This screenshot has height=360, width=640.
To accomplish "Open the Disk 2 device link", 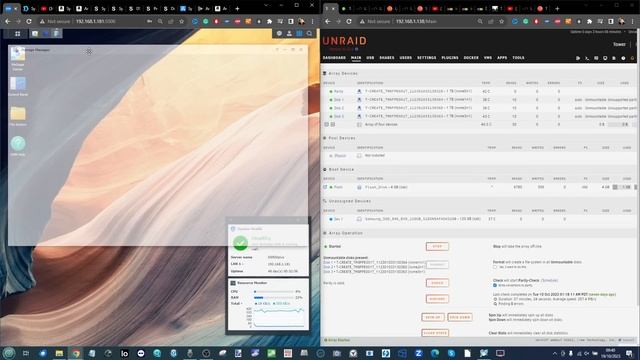I will [x=339, y=108].
